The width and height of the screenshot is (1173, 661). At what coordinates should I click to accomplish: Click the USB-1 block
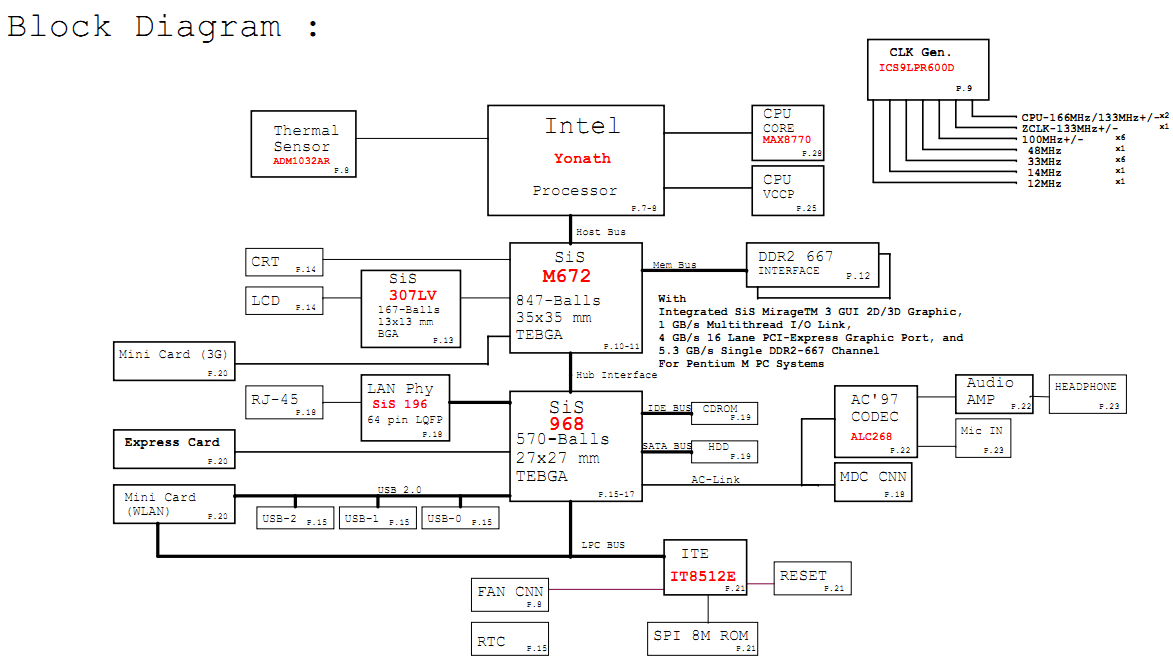coord(377,518)
